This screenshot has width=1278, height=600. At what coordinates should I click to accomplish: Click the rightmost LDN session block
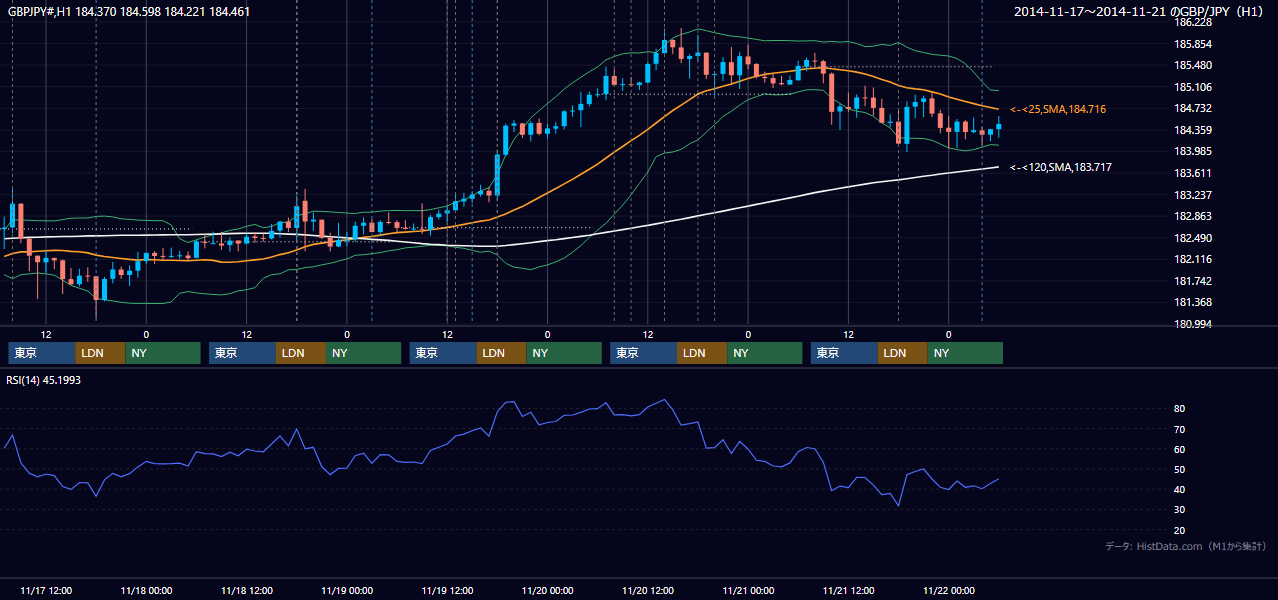click(903, 353)
